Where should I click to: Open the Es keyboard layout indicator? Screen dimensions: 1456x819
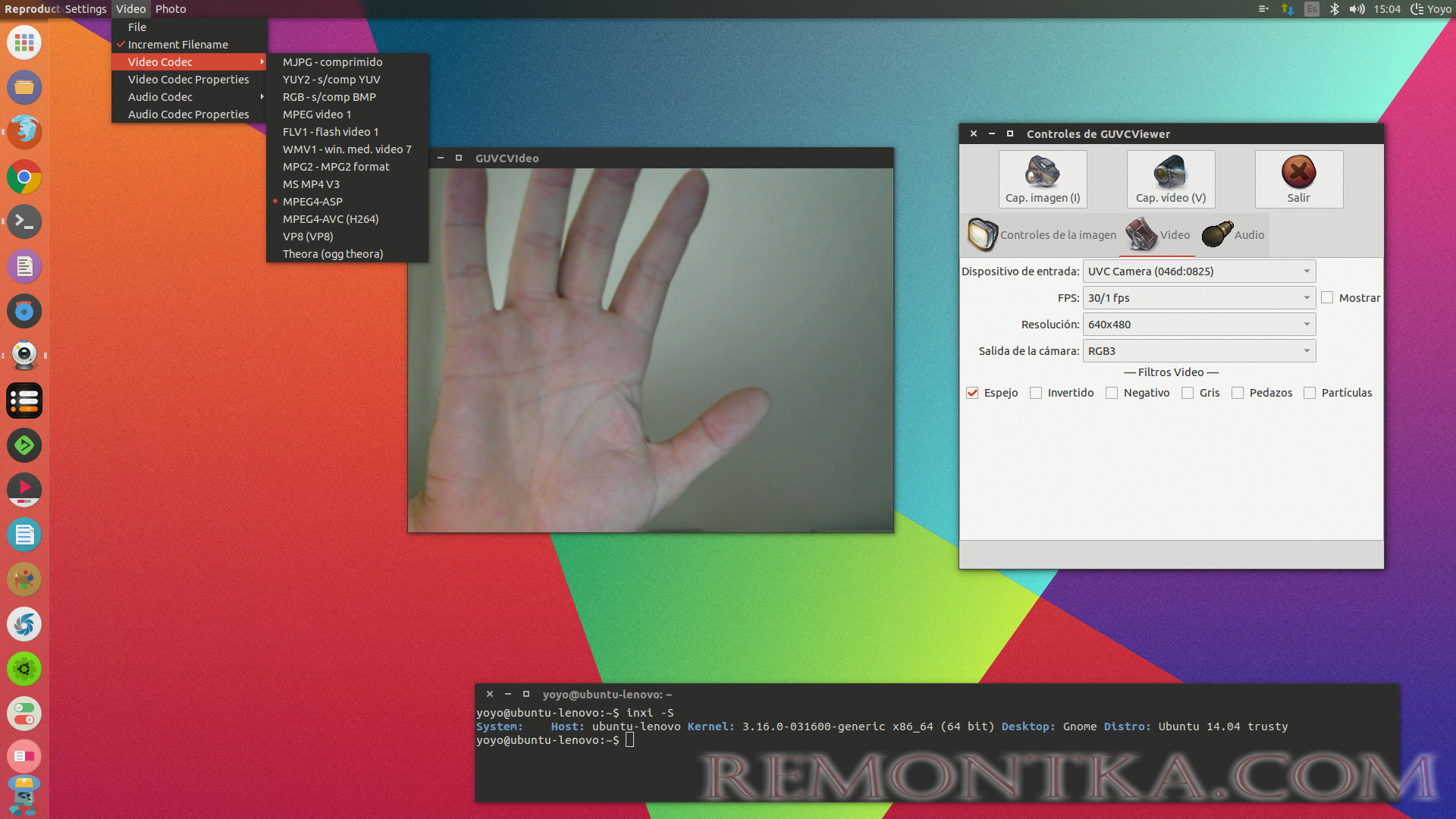pos(1311,9)
